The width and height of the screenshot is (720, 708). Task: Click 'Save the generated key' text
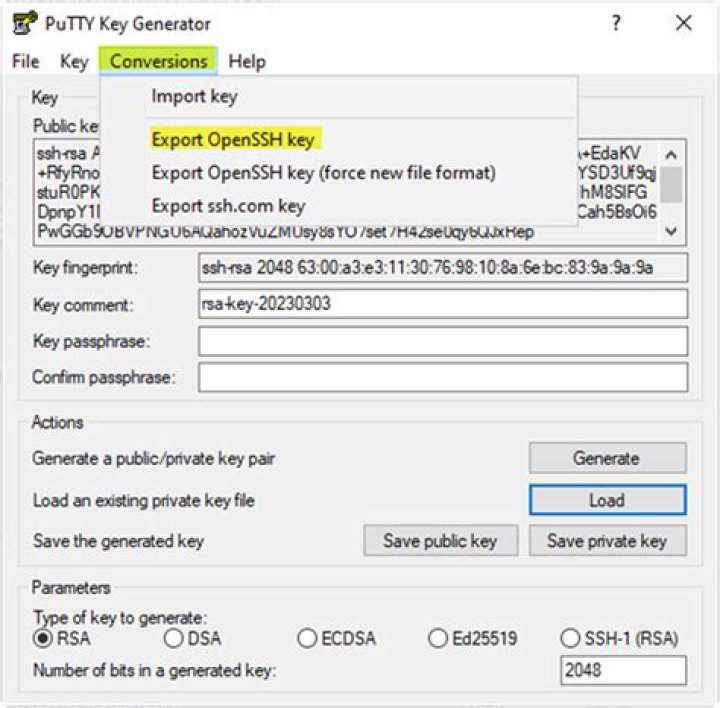[118, 541]
